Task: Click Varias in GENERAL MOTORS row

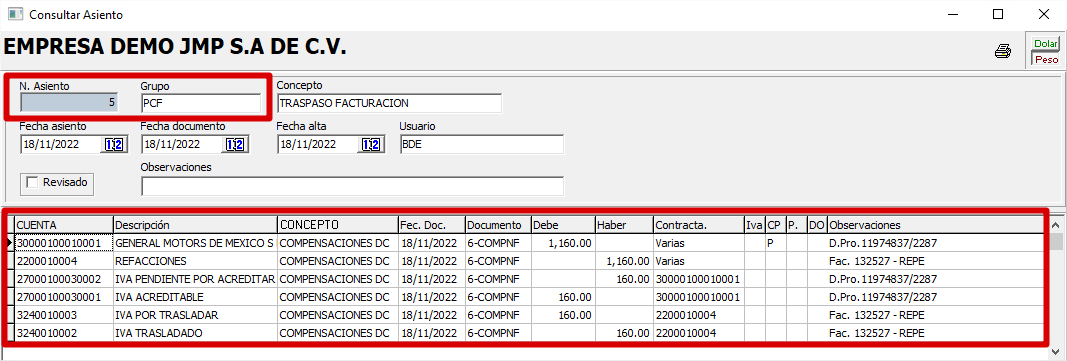Action: [x=698, y=242]
